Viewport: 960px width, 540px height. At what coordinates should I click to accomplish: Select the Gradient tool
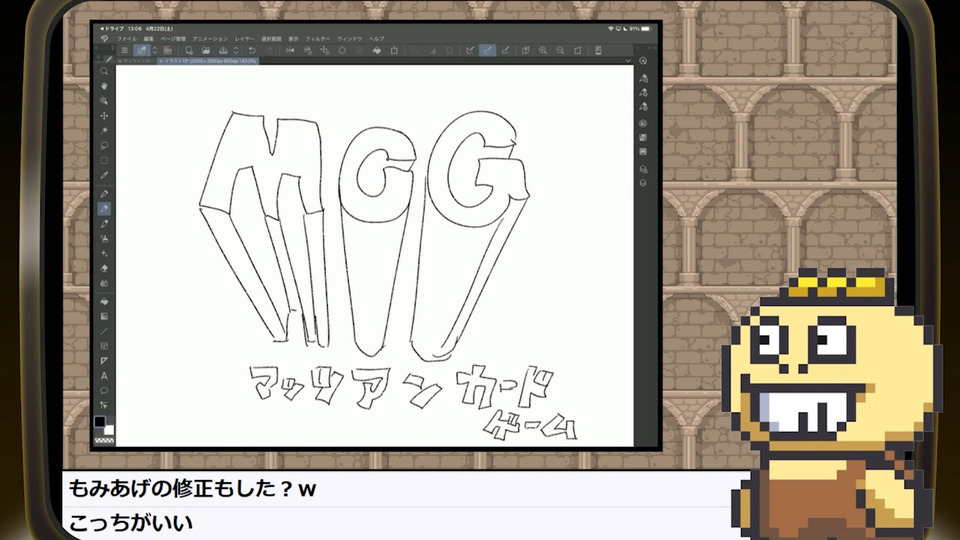click(x=104, y=316)
